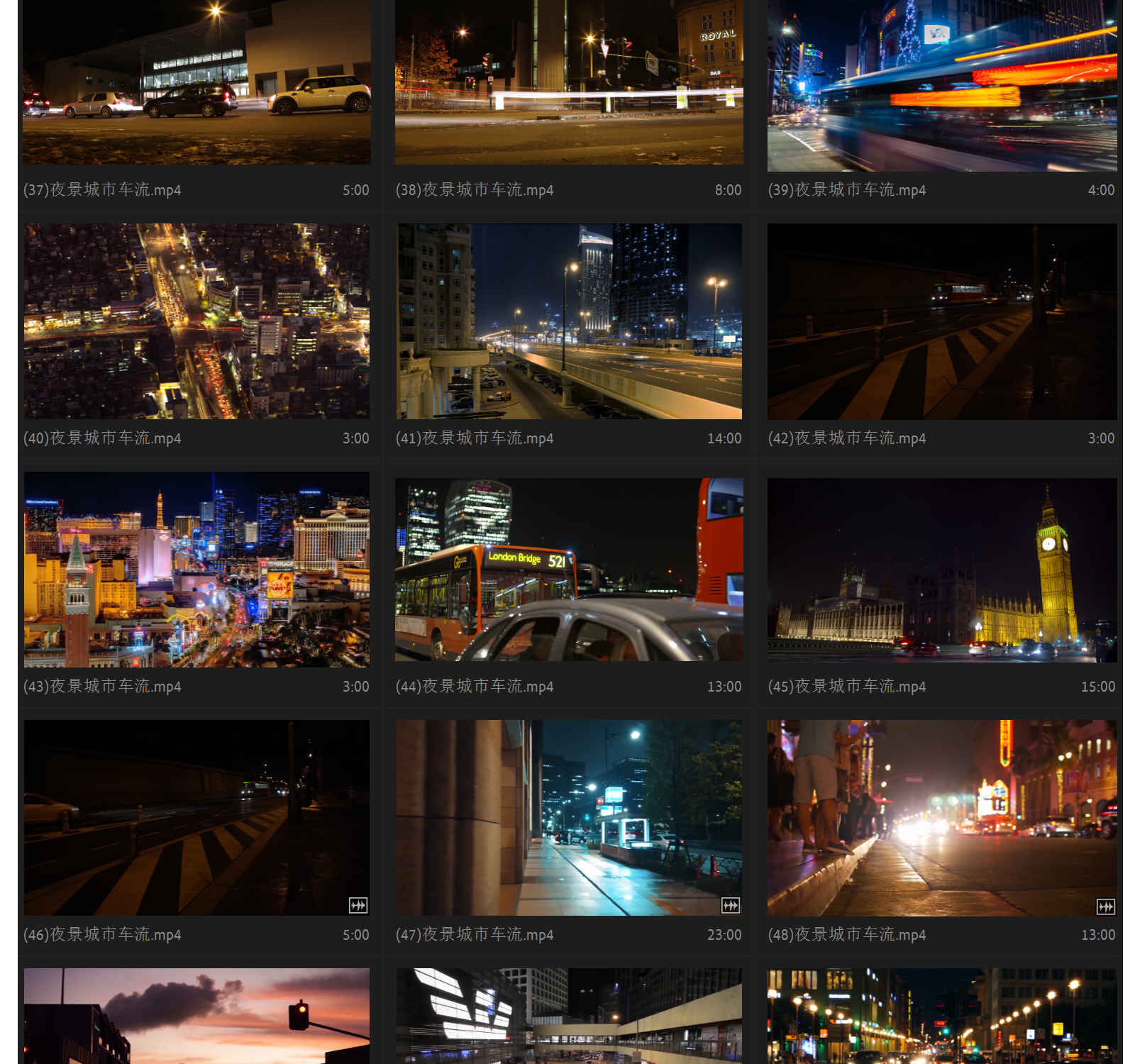1135x1064 pixels.
Task: Click the 3:00 duration of clip (40)
Action: click(356, 438)
